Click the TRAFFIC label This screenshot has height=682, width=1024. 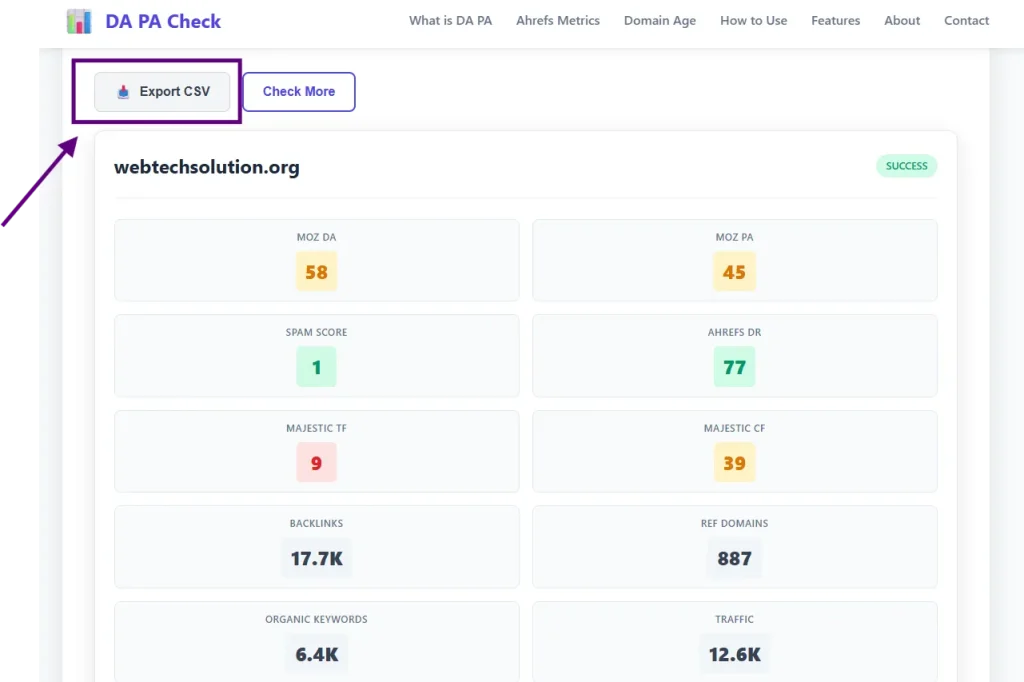pyautogui.click(x=734, y=619)
